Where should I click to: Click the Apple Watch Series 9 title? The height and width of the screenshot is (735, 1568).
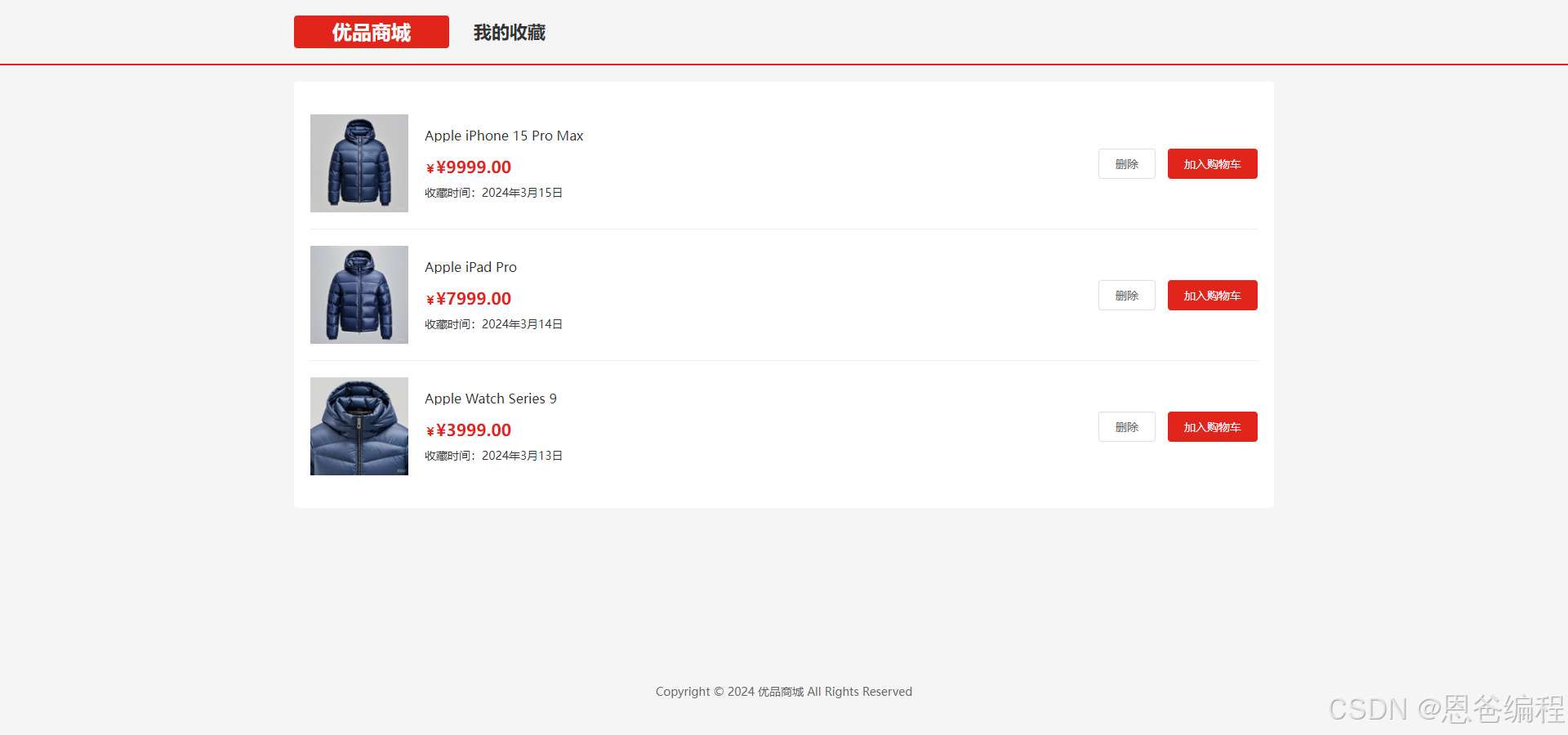[491, 399]
